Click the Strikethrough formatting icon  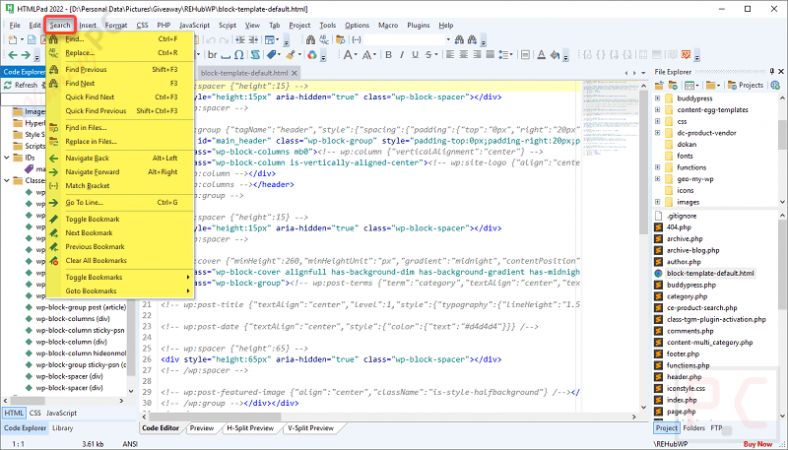click(x=428, y=55)
